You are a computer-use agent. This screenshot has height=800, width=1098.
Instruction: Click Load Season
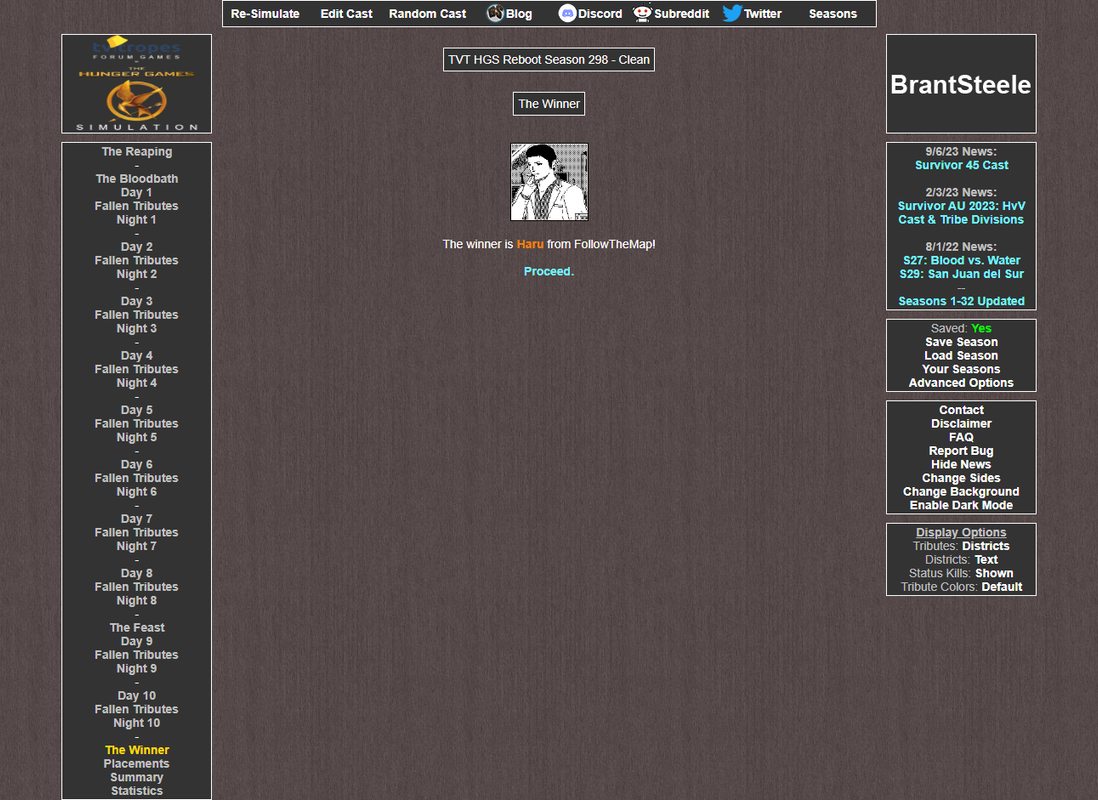click(961, 356)
